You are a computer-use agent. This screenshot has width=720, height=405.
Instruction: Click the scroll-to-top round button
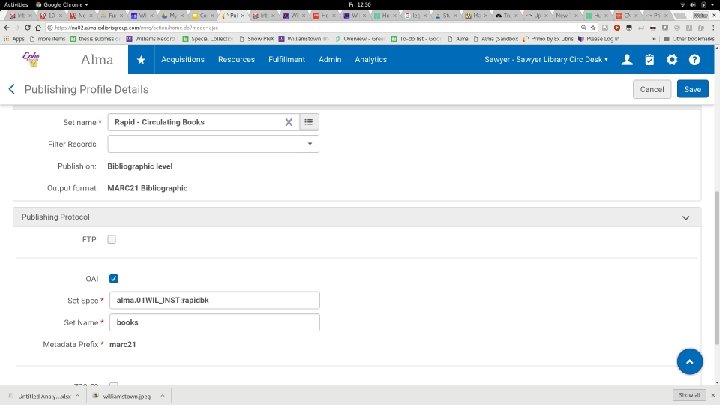tap(689, 362)
